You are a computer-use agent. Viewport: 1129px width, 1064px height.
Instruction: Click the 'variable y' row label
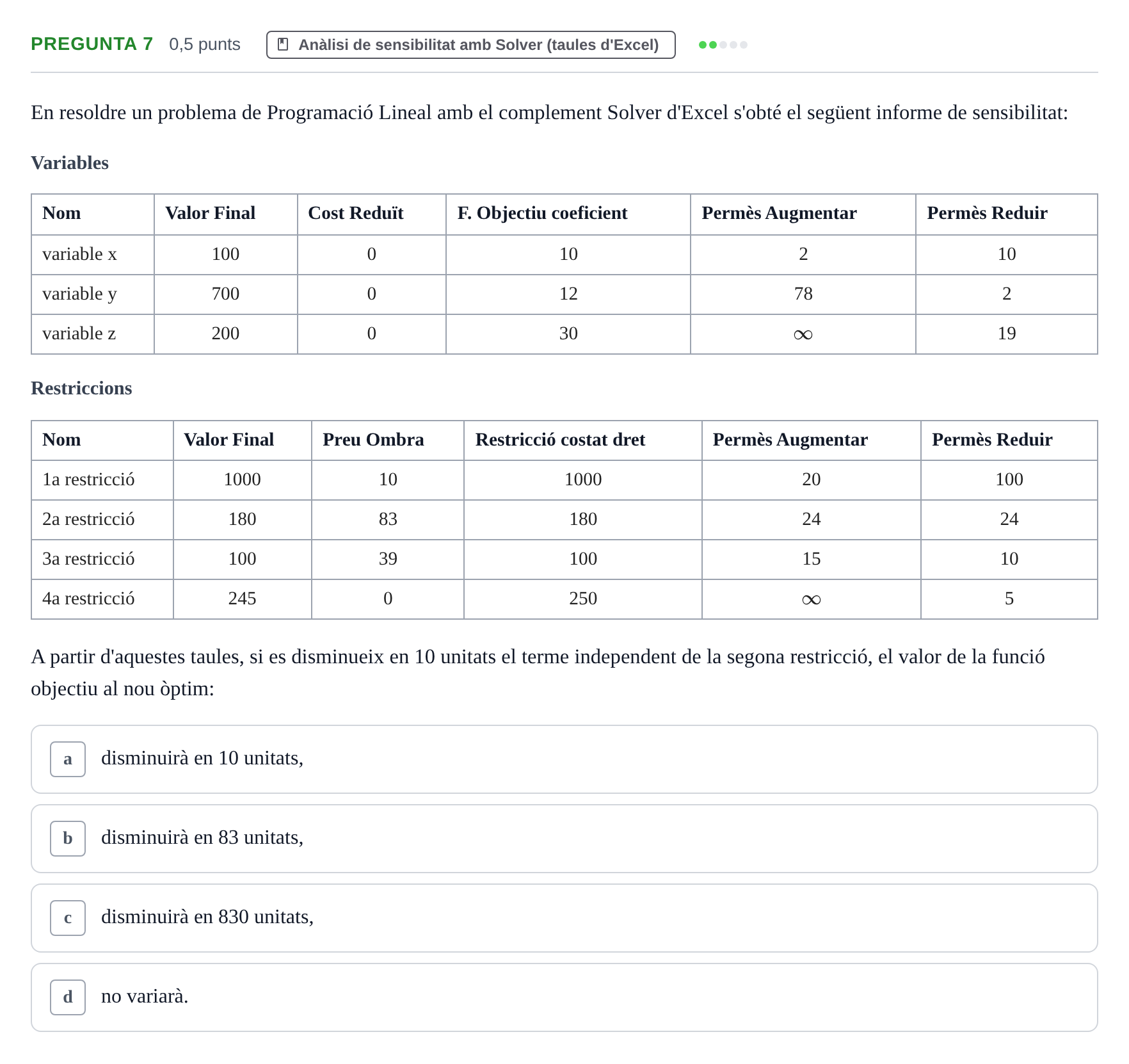pos(79,294)
